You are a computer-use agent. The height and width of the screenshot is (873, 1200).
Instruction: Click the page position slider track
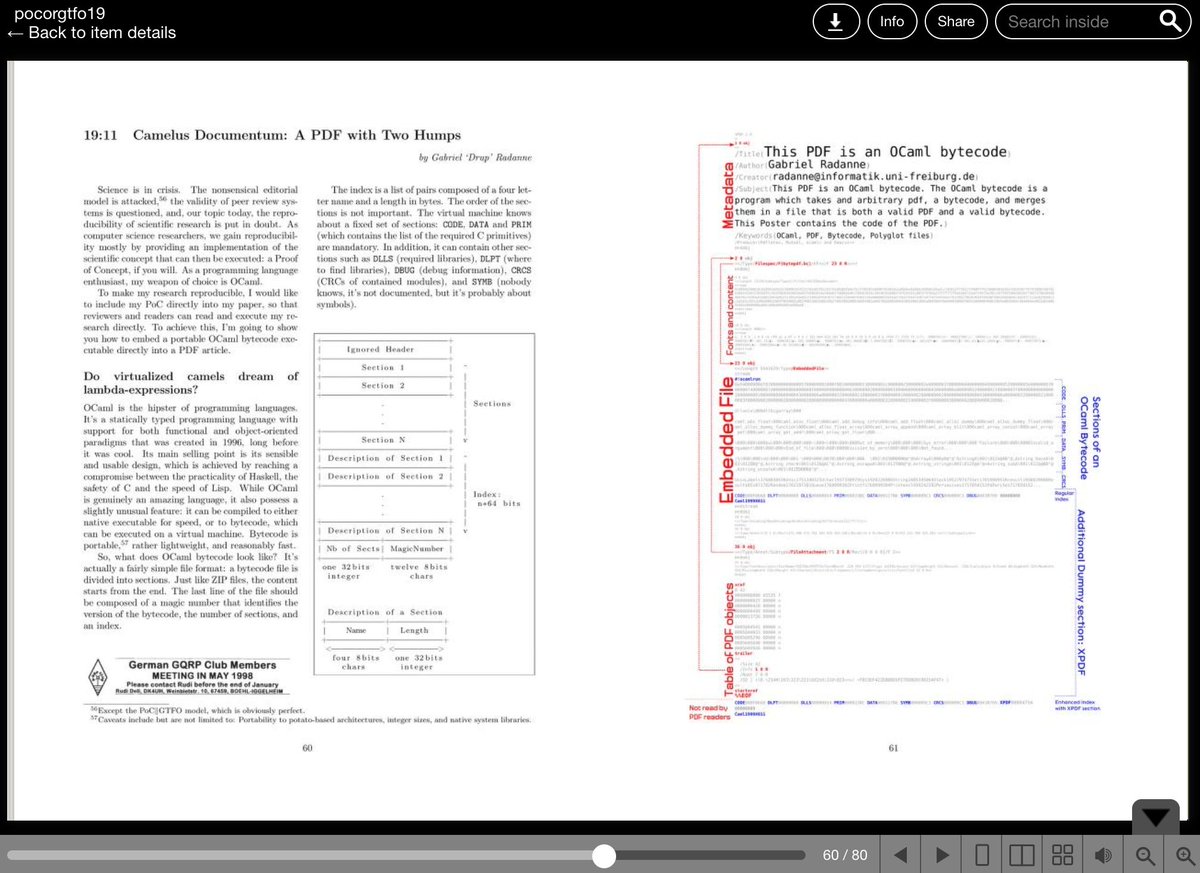click(x=405, y=855)
